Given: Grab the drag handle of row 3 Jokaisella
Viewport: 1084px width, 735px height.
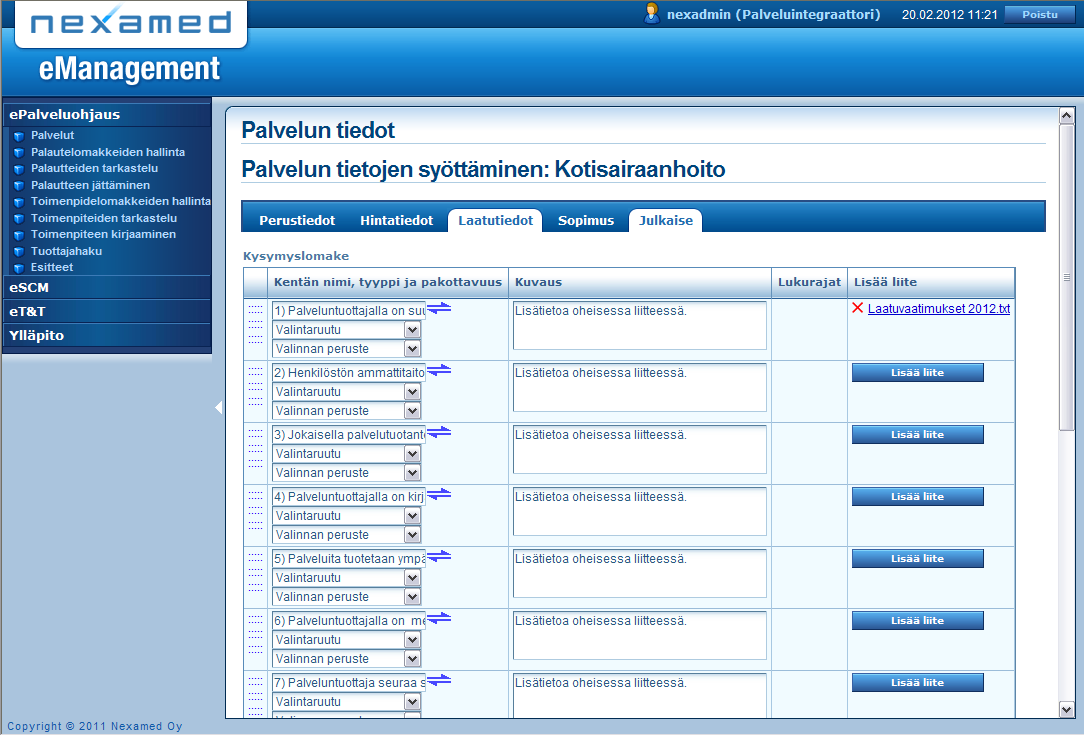Looking at the screenshot, I should (x=255, y=448).
